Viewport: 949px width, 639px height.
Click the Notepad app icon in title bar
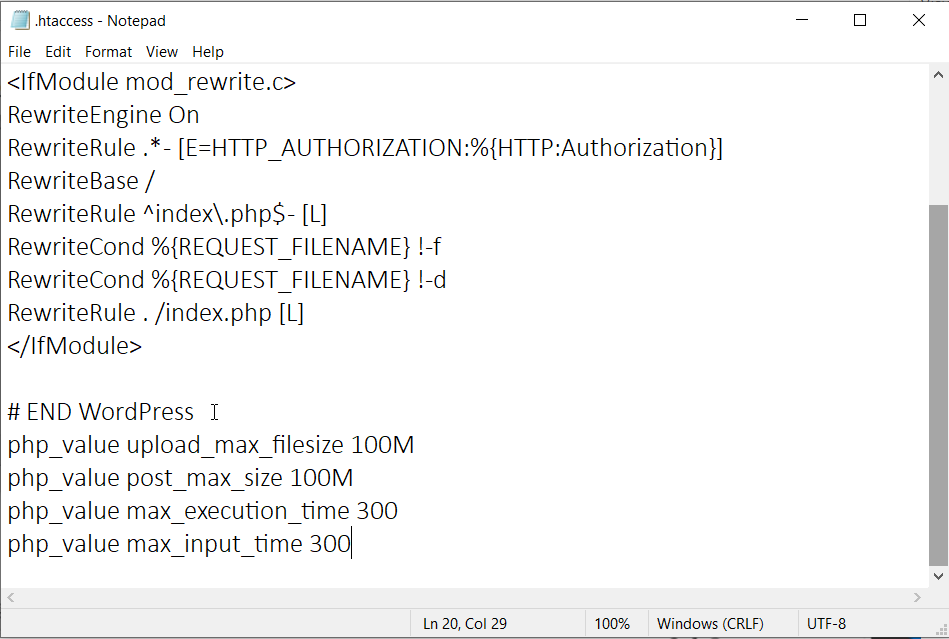coord(20,21)
